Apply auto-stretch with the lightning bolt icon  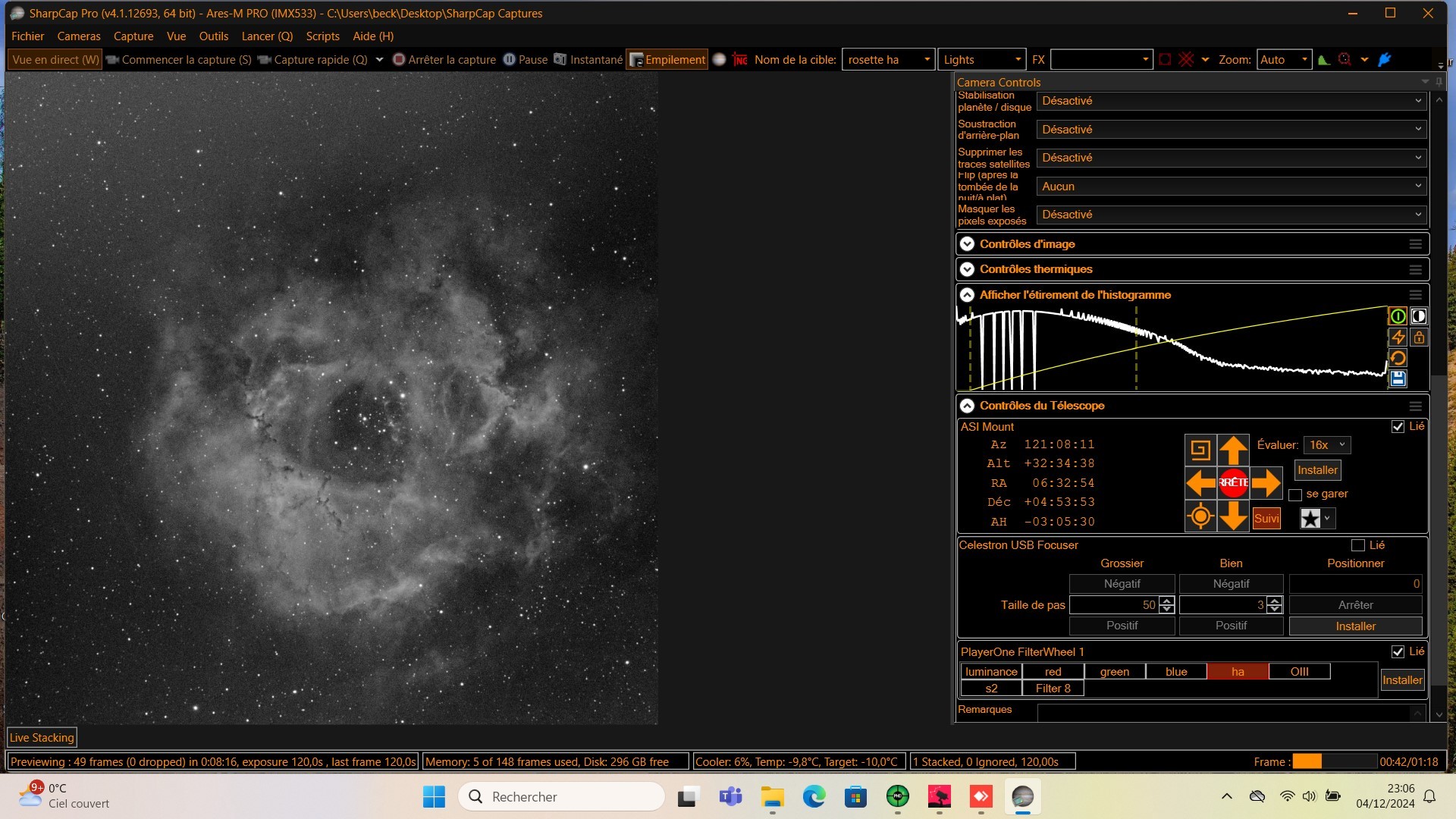[x=1398, y=337]
